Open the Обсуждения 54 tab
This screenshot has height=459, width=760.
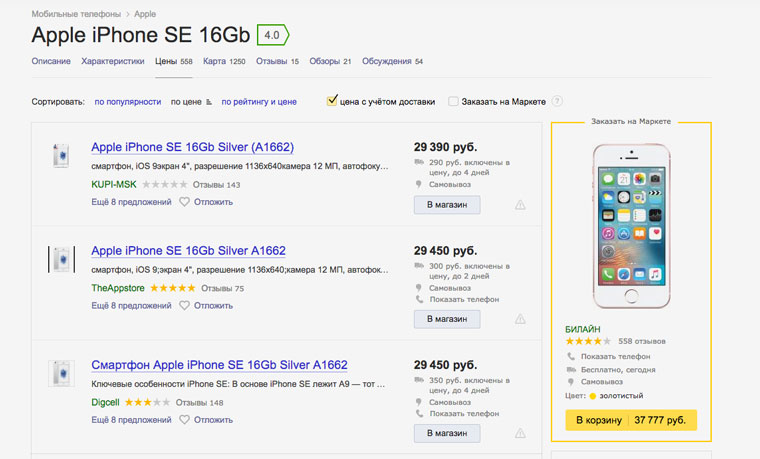pyautogui.click(x=392, y=61)
